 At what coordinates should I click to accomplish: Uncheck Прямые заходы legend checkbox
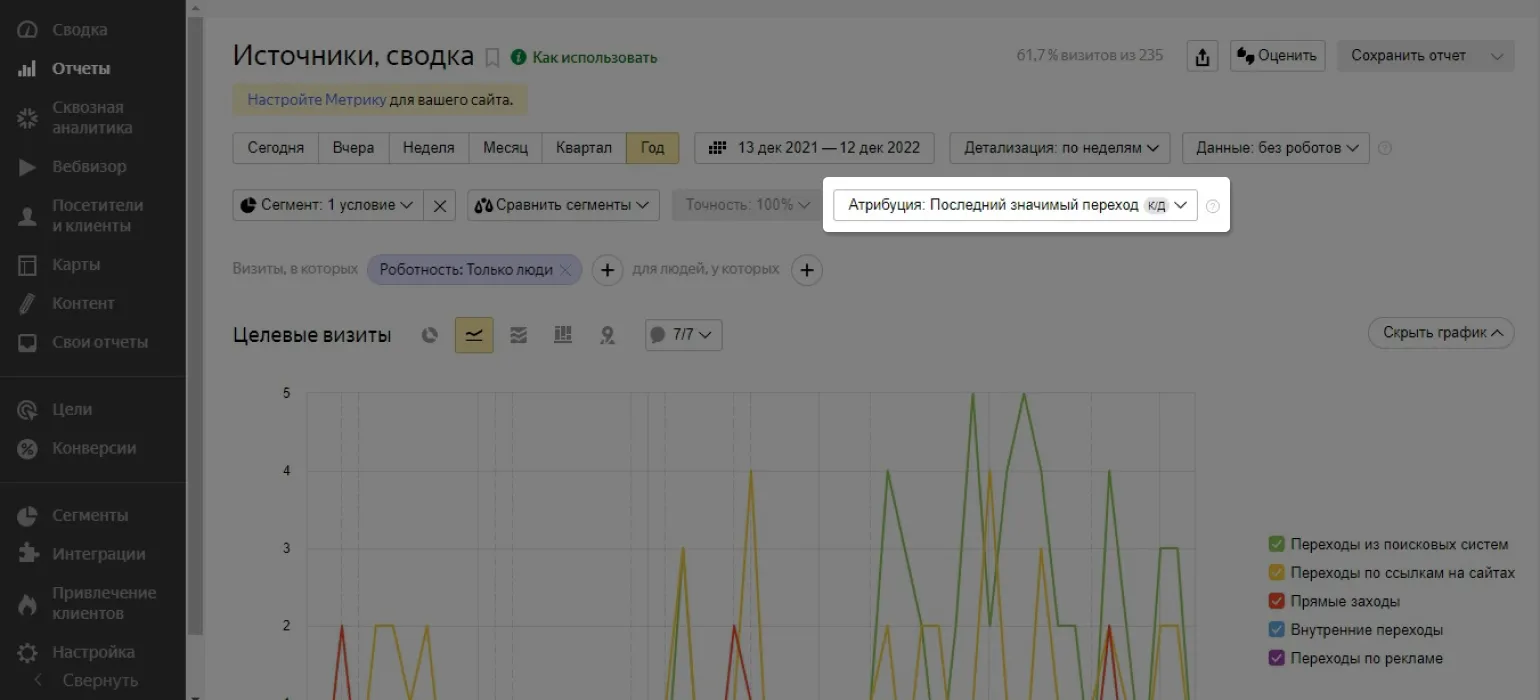coord(1276,602)
